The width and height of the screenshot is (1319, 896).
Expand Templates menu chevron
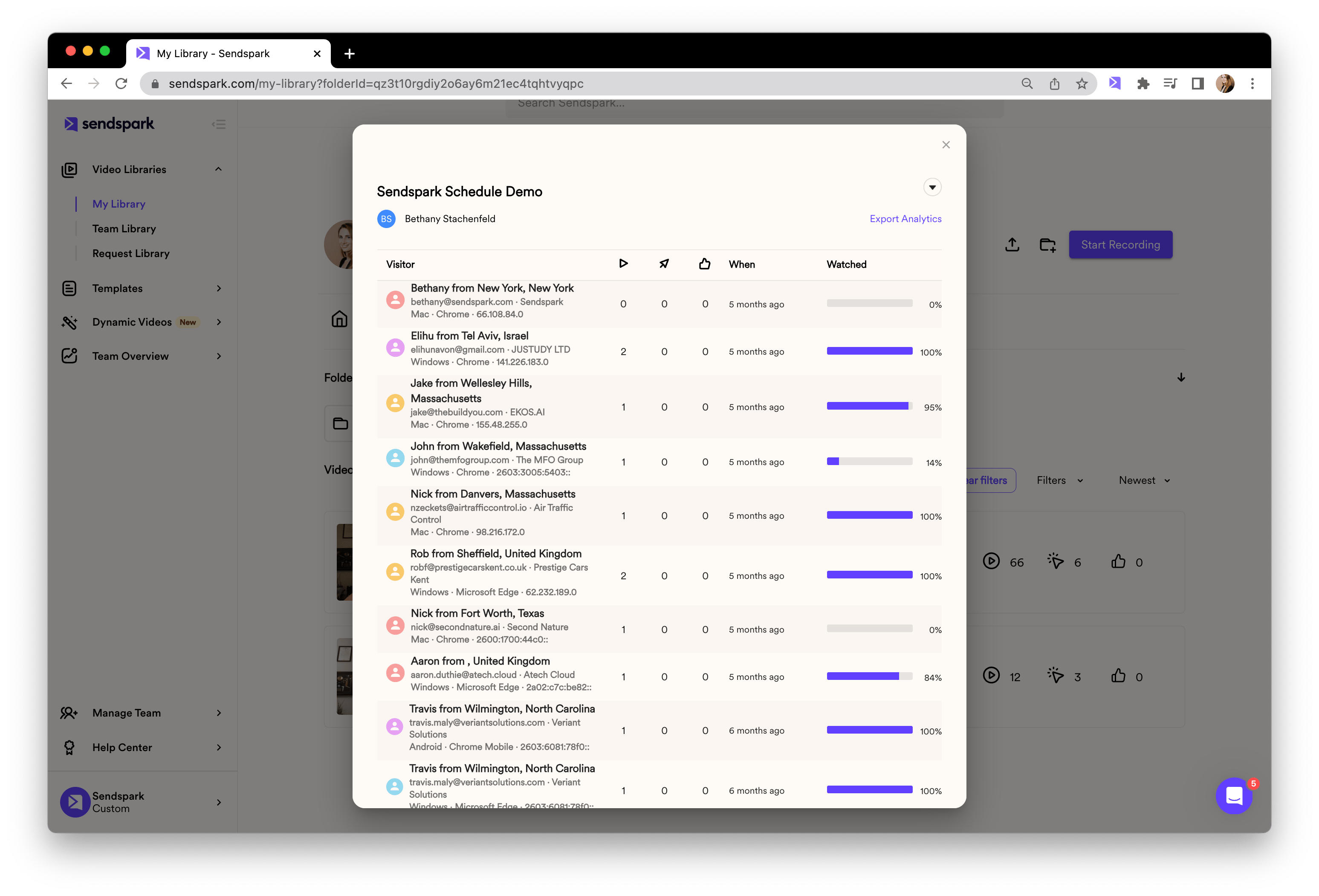point(219,288)
